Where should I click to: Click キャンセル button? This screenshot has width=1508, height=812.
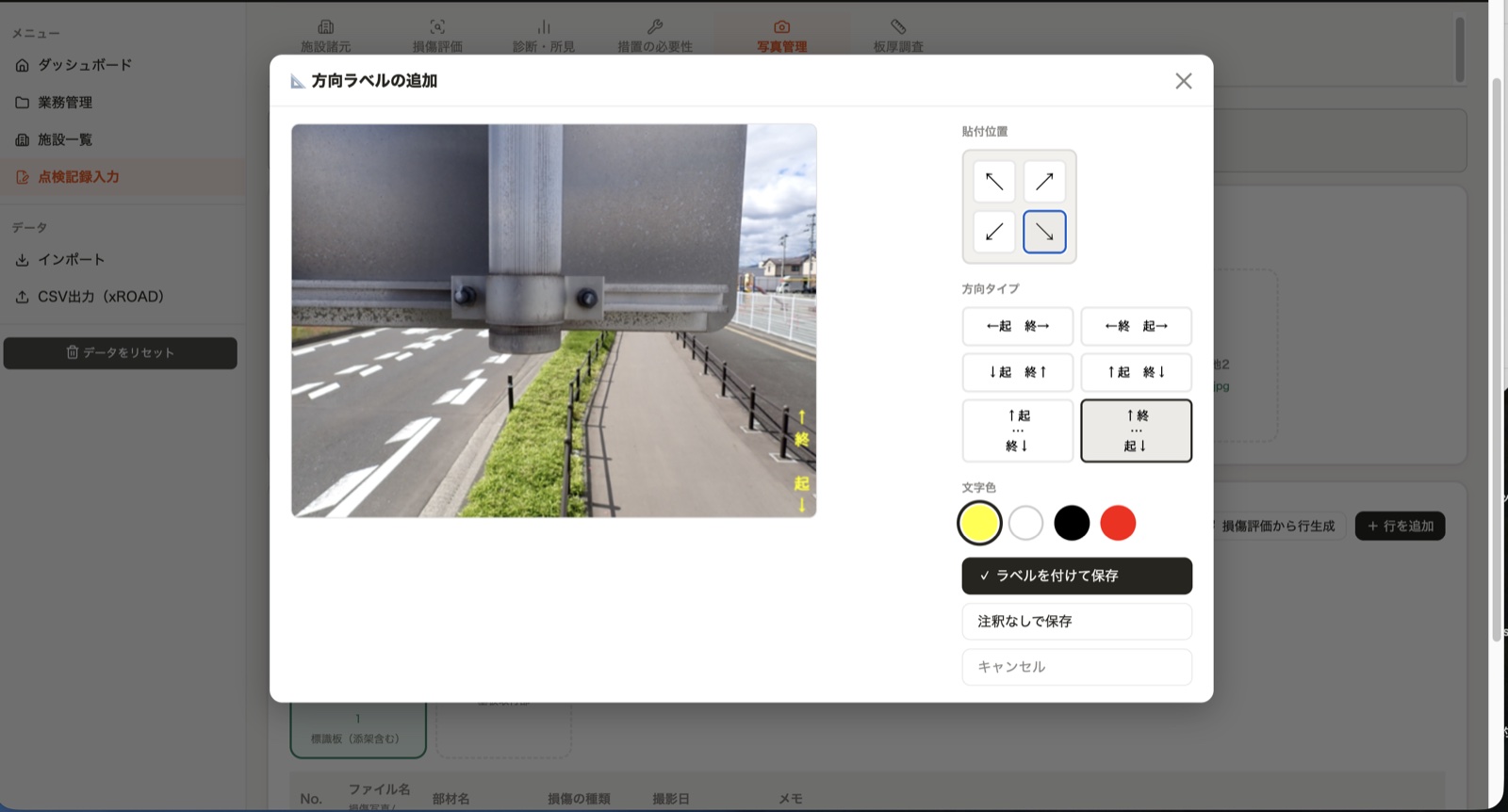(1076, 667)
